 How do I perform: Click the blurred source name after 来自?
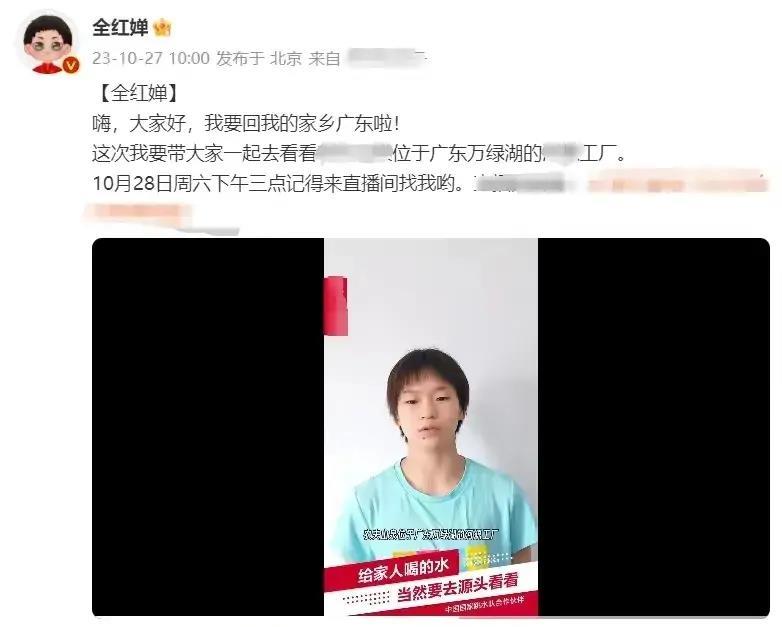coord(387,57)
